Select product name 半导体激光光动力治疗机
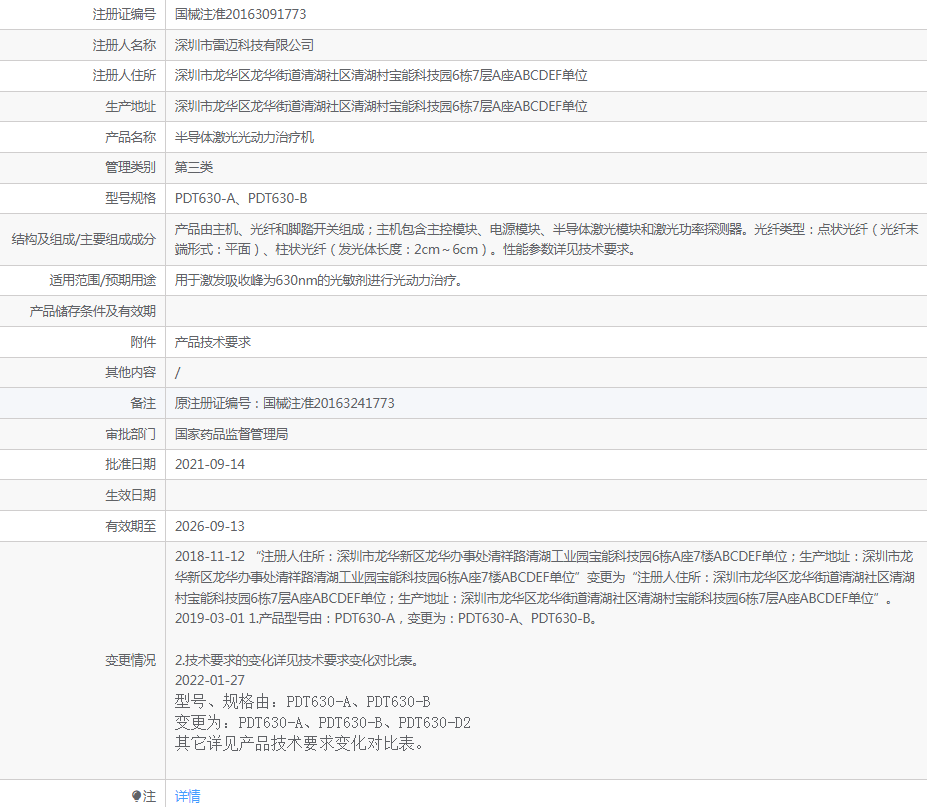Screen dimensions: 927x807 tap(244, 137)
